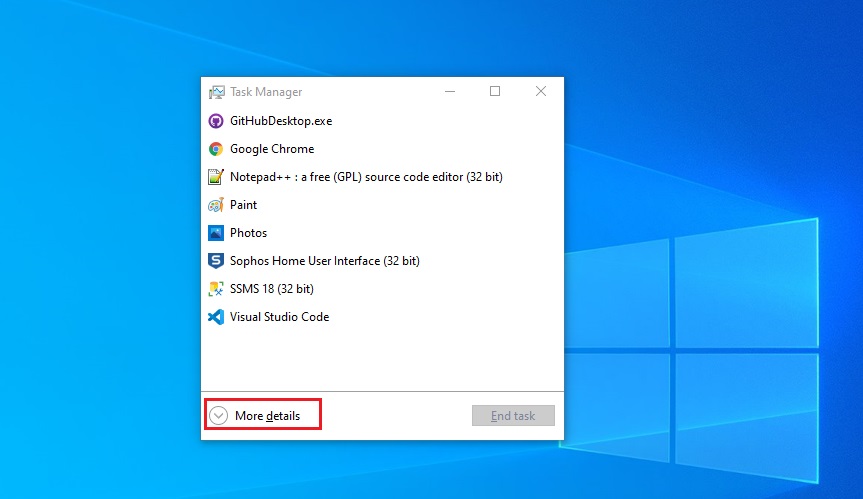
Task: Click the Google Chrome icon
Action: click(x=216, y=149)
